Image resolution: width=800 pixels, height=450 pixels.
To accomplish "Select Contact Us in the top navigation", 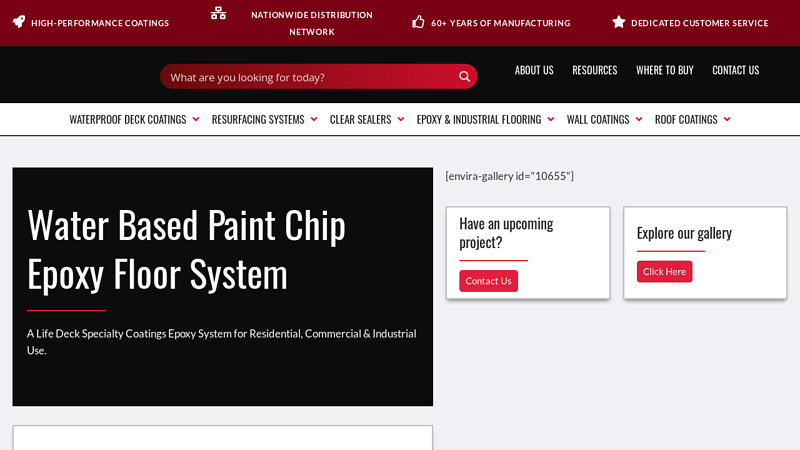I will [735, 70].
